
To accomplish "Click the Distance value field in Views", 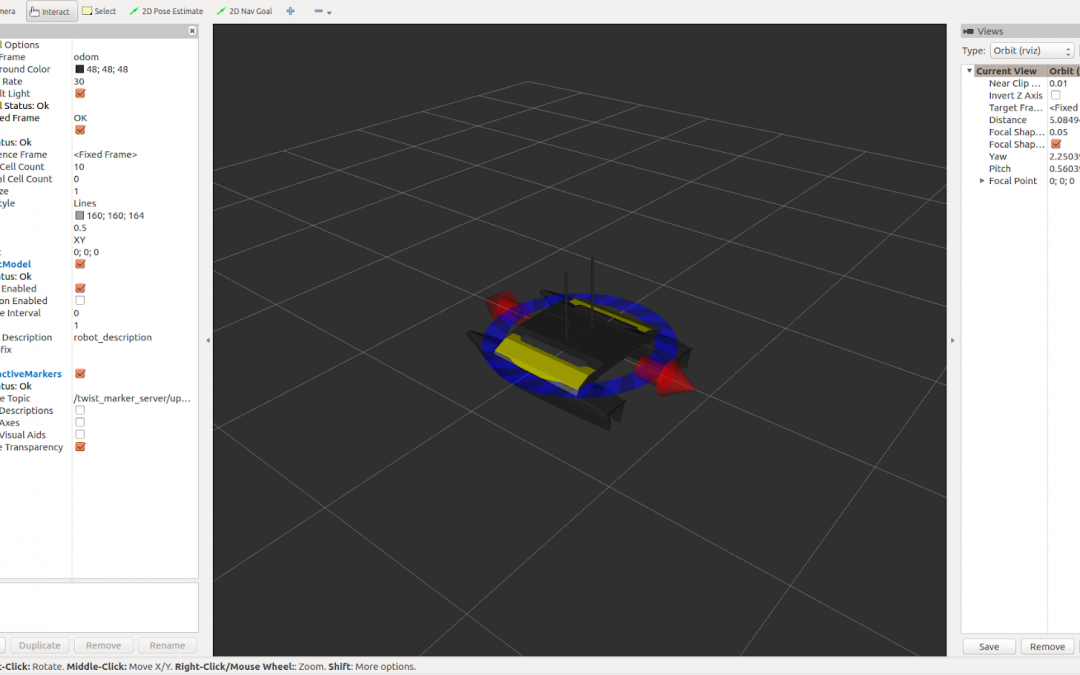I will click(x=1062, y=120).
